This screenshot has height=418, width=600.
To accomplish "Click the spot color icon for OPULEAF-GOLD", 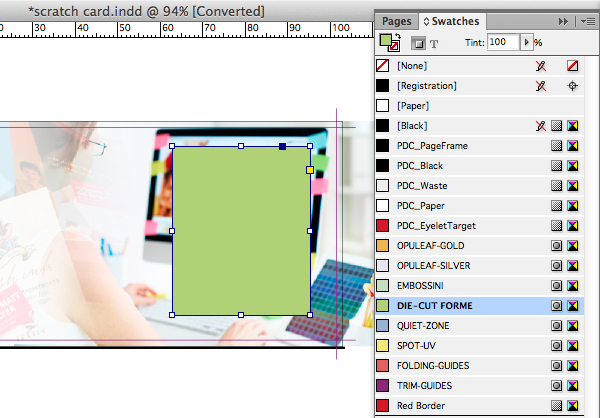I will coord(557,246).
